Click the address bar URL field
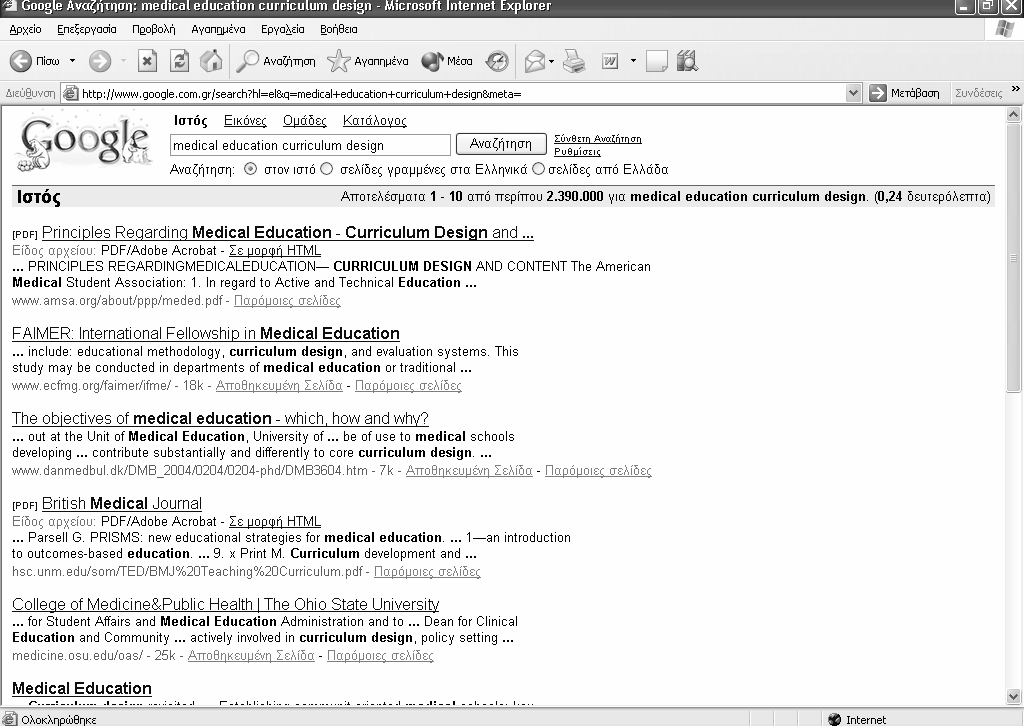Viewport: 1024px width, 726px height. [x=462, y=93]
